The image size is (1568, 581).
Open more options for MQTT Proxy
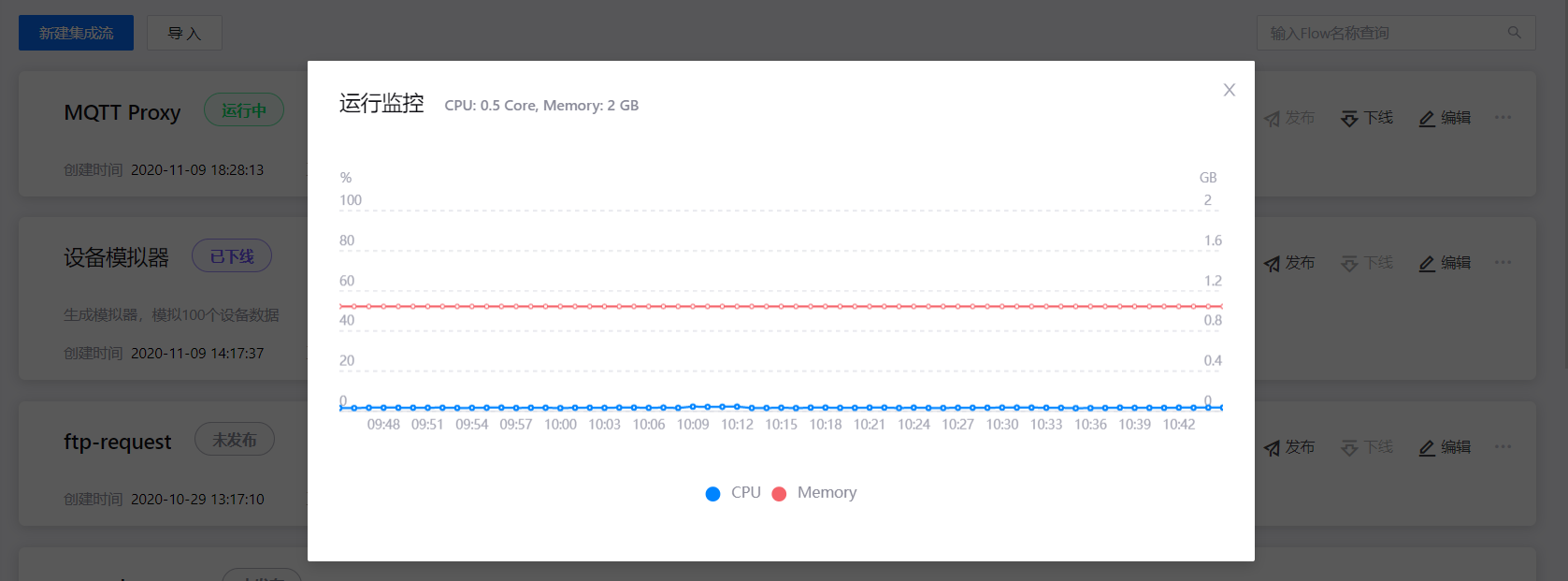click(x=1503, y=118)
